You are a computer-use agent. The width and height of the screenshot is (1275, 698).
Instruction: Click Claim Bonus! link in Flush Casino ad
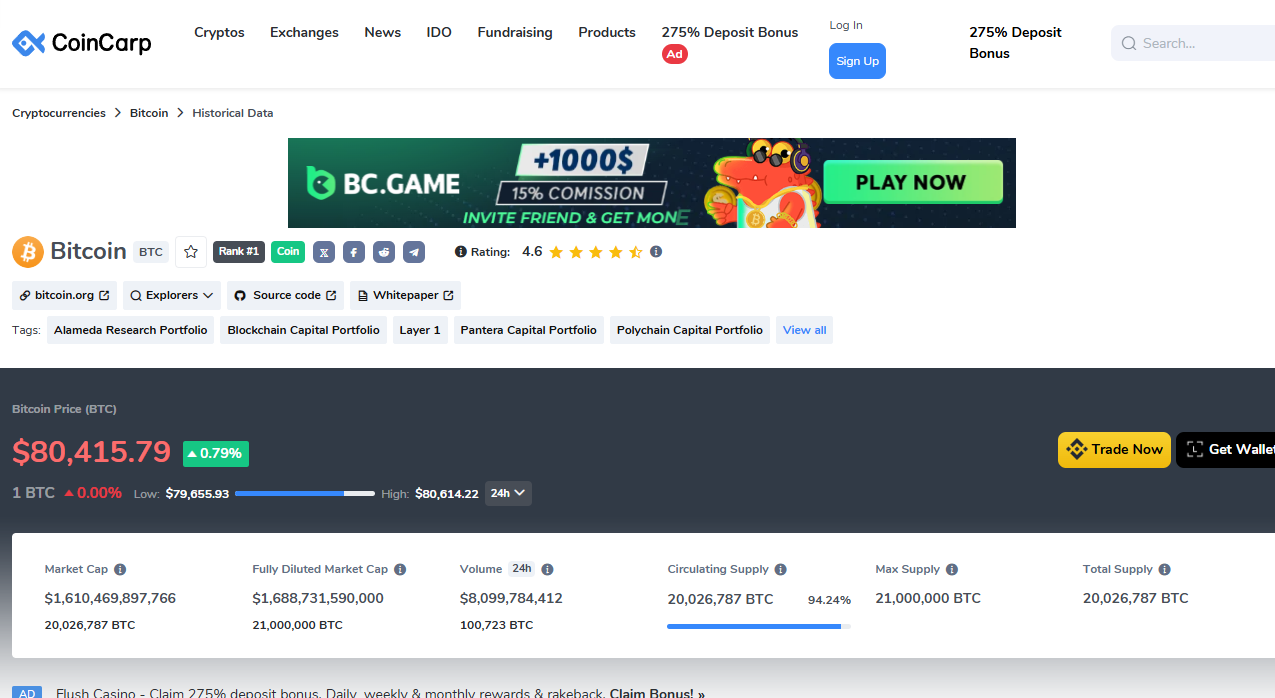657,692
